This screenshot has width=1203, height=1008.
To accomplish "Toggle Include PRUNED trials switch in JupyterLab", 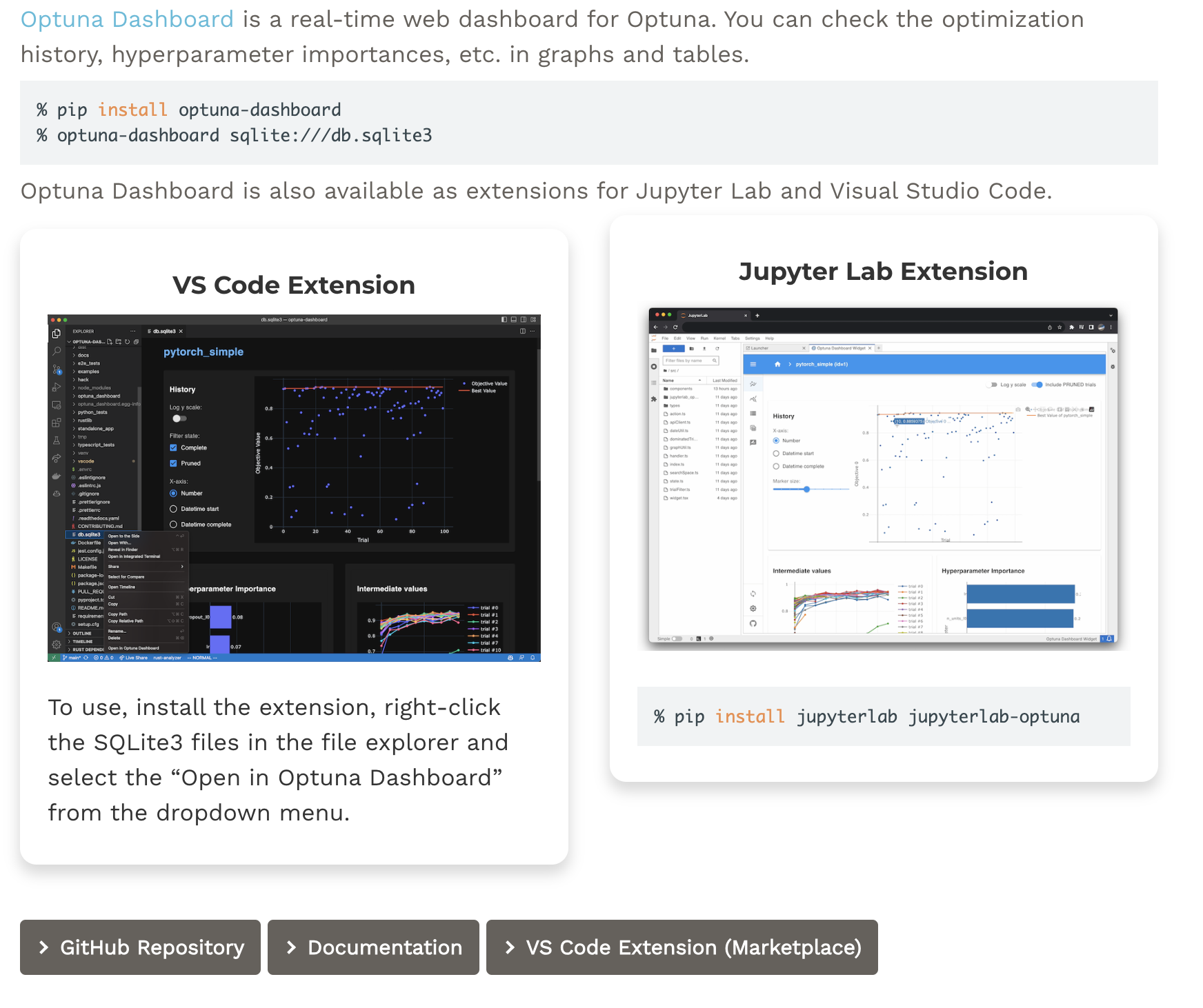I will click(x=1037, y=385).
